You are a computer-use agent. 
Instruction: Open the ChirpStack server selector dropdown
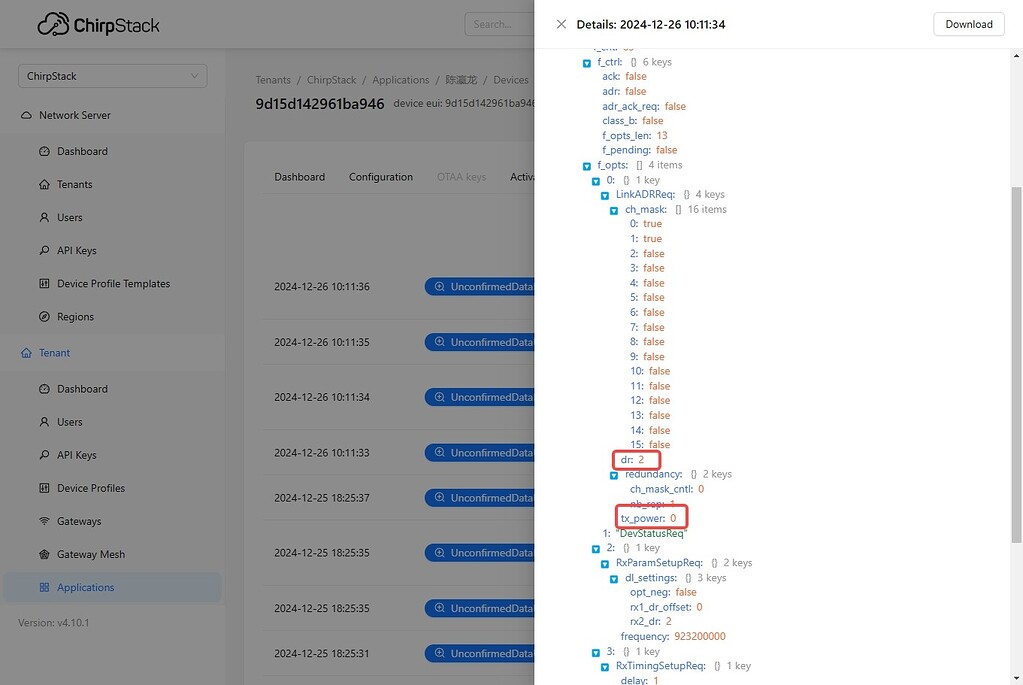click(111, 75)
